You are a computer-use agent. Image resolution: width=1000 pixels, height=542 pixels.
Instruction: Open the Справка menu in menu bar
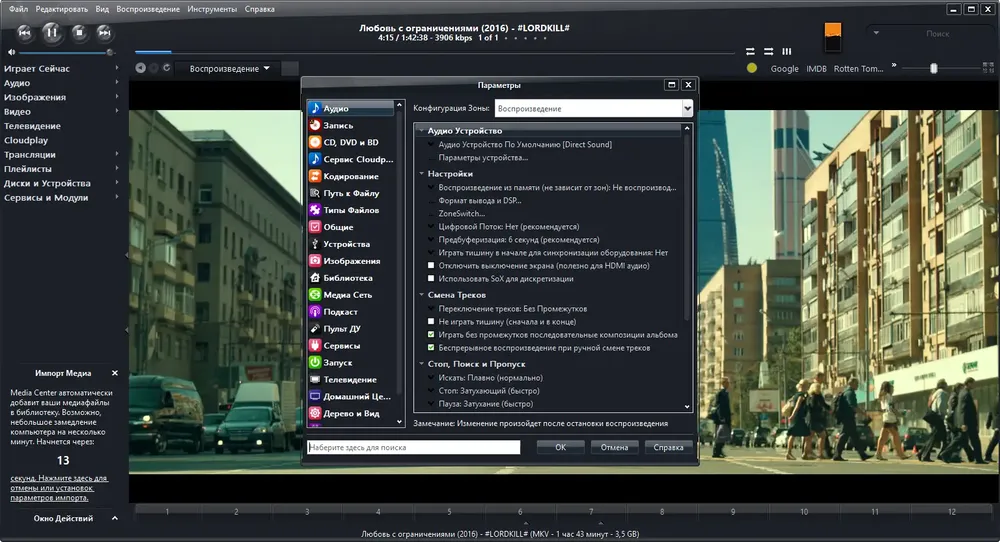(260, 9)
